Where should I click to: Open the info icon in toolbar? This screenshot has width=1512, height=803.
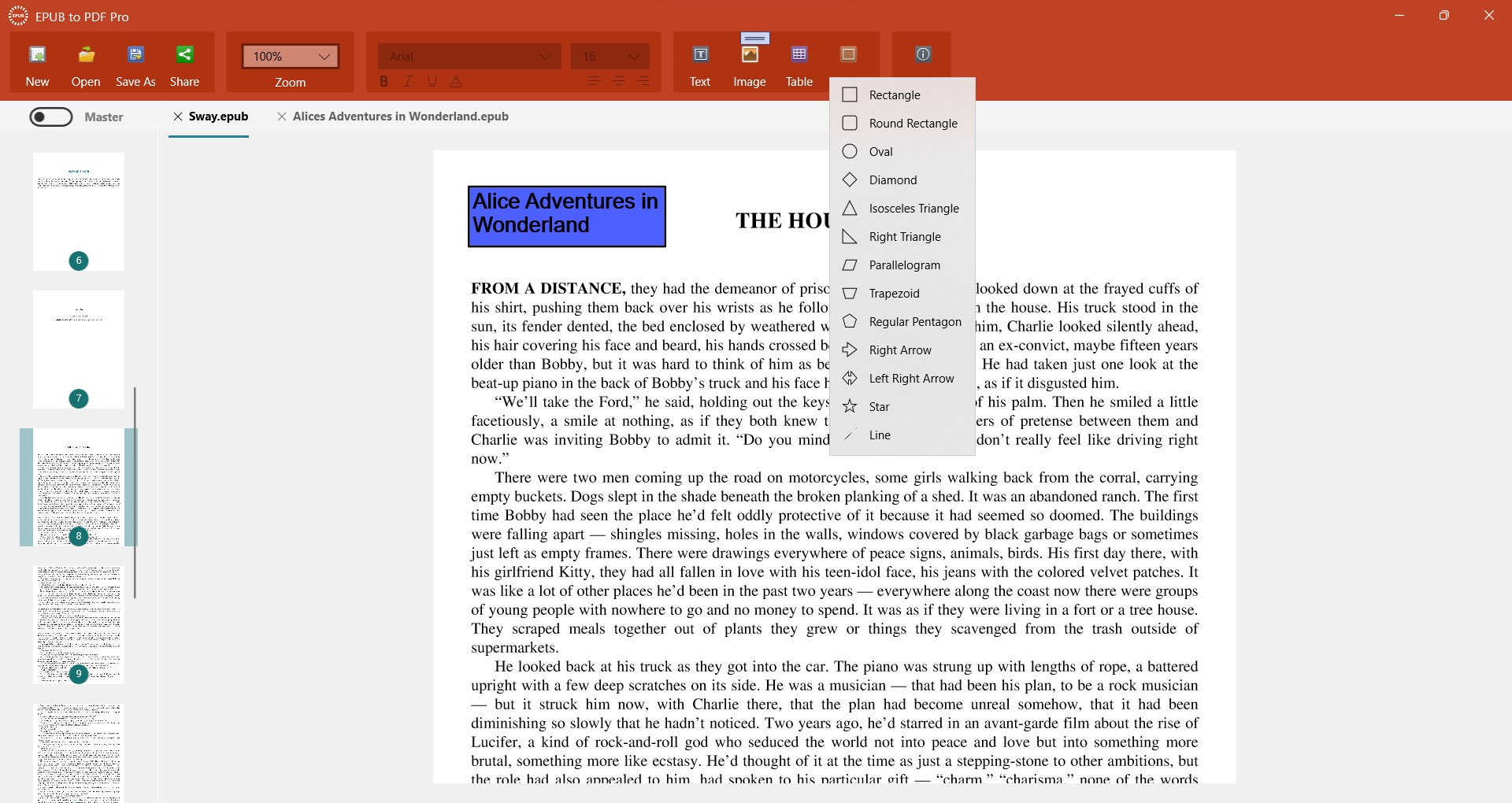[923, 54]
